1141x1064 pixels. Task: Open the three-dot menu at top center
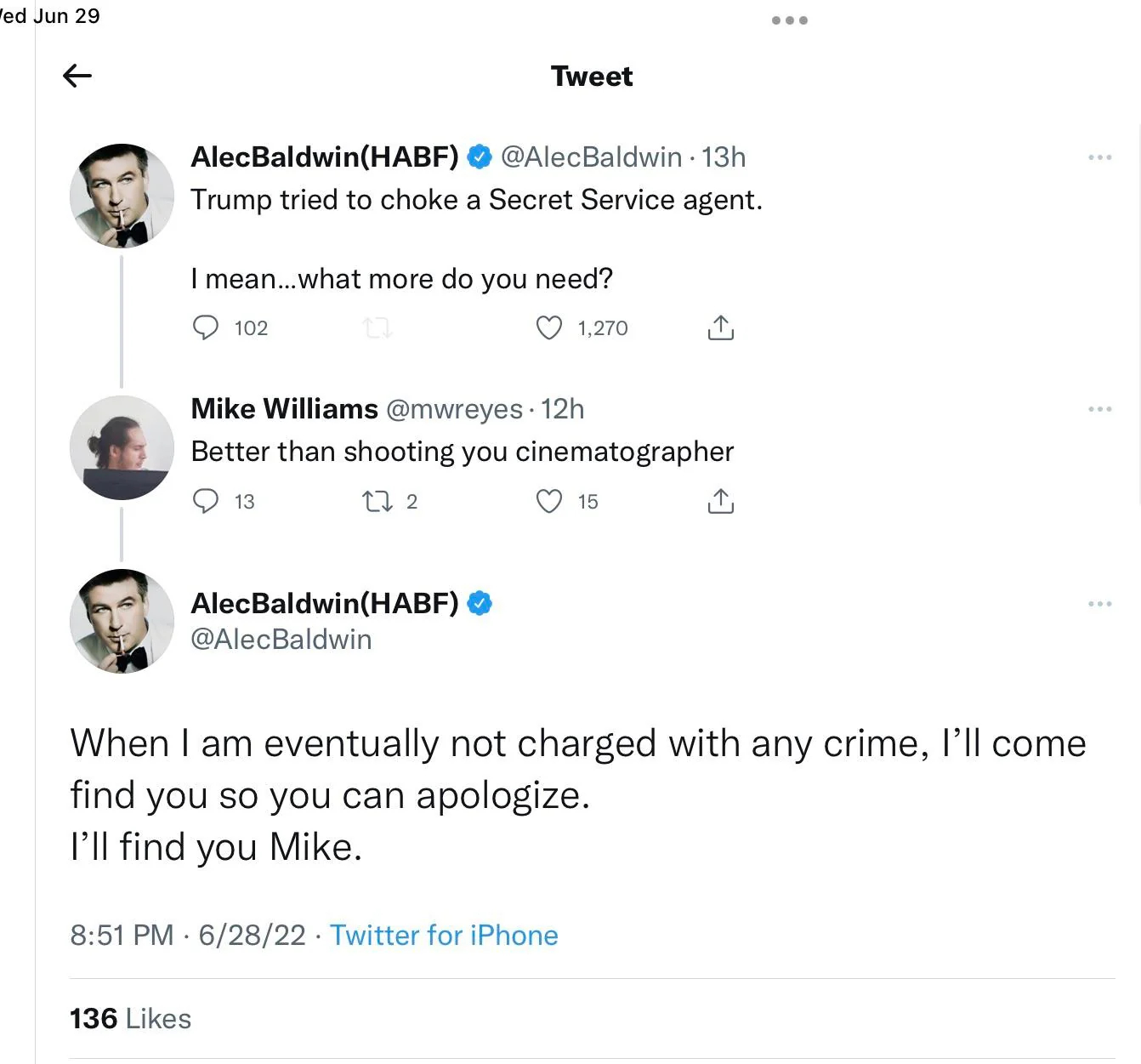pos(789,20)
